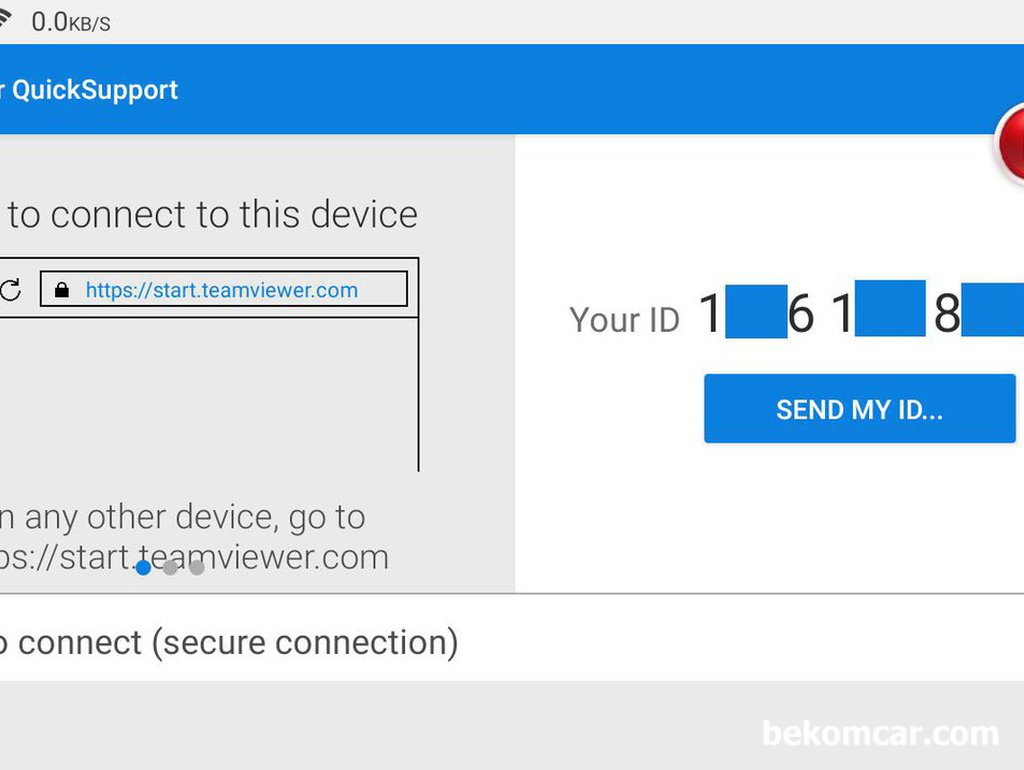1024x770 pixels.
Task: Tap the secure connection status text
Action: pos(229,643)
